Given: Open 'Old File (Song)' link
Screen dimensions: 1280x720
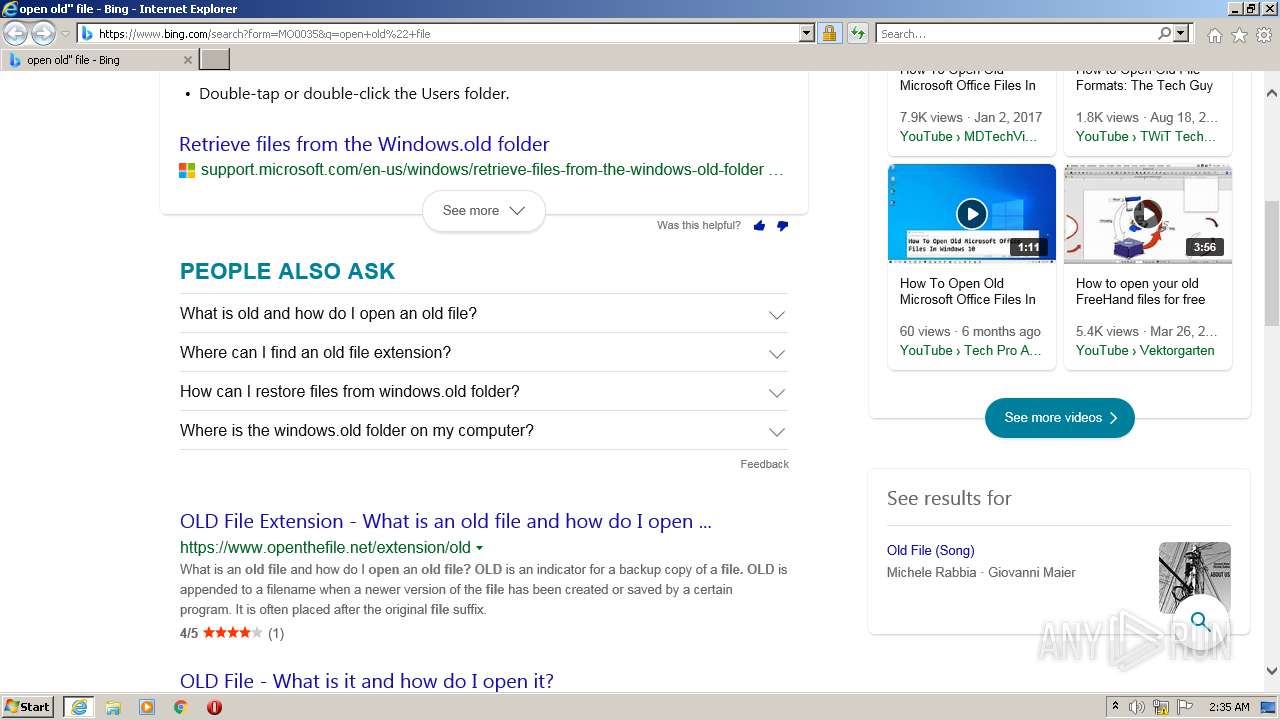Looking at the screenshot, I should (x=930, y=551).
